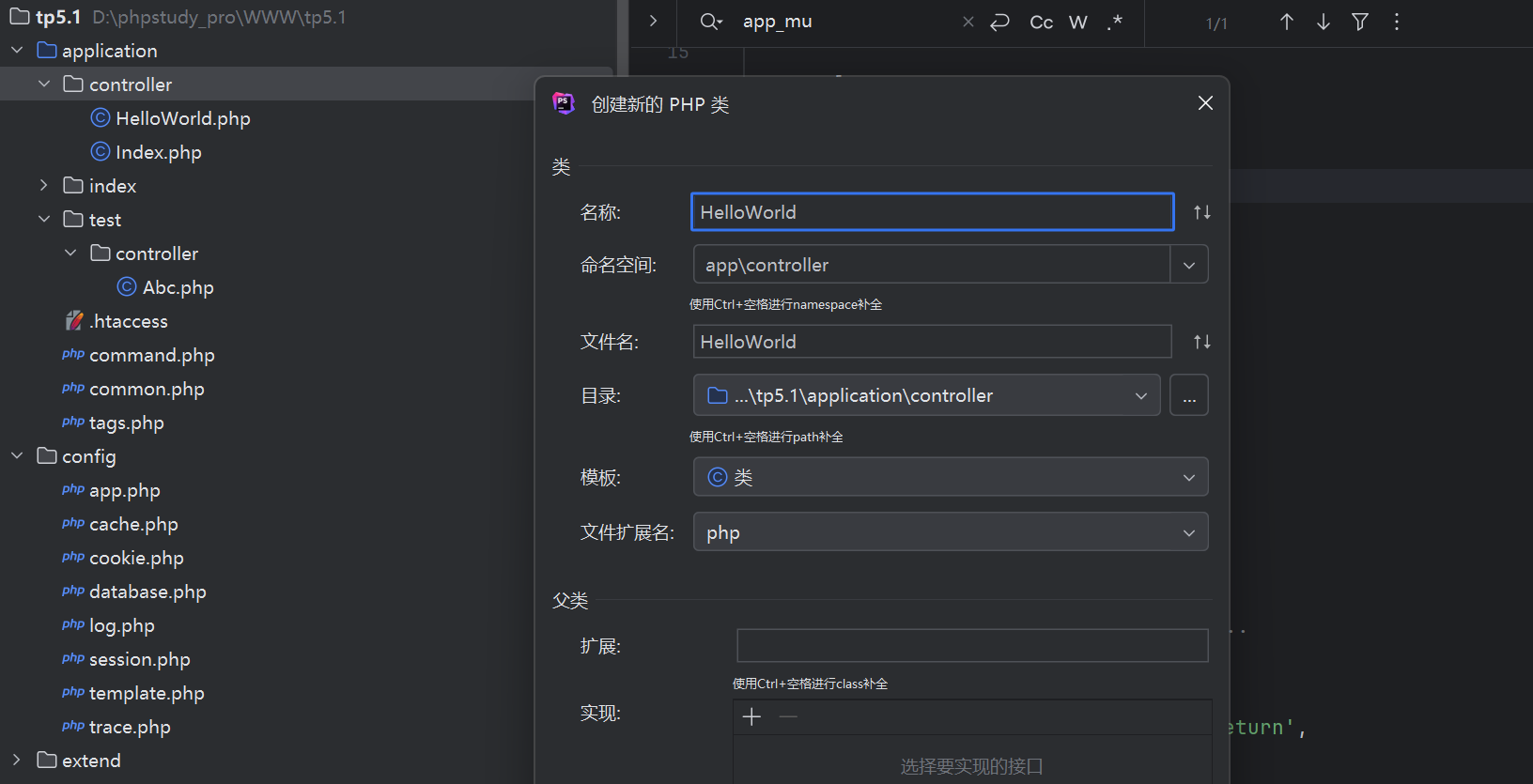Expand the extend folder

tap(17, 760)
